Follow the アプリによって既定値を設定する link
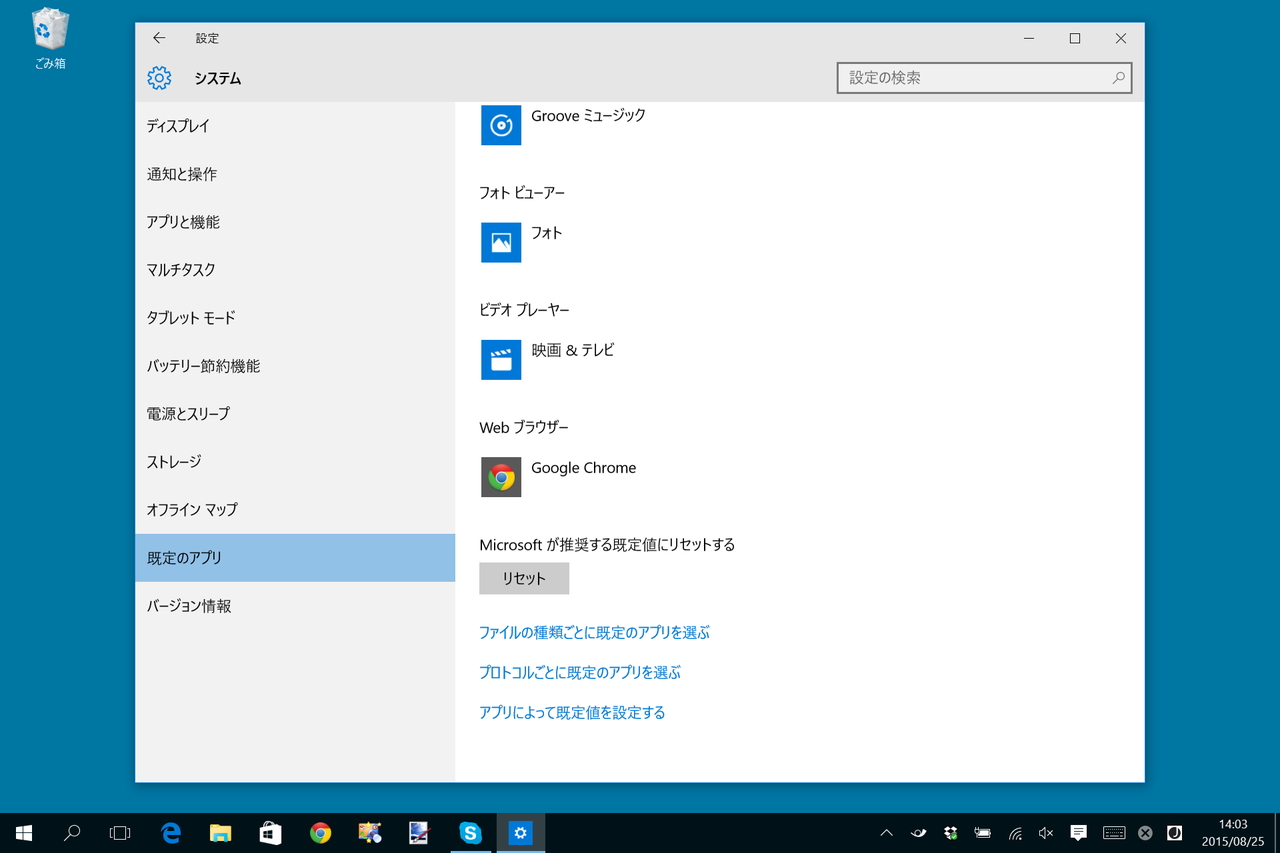1280x853 pixels. [x=572, y=712]
